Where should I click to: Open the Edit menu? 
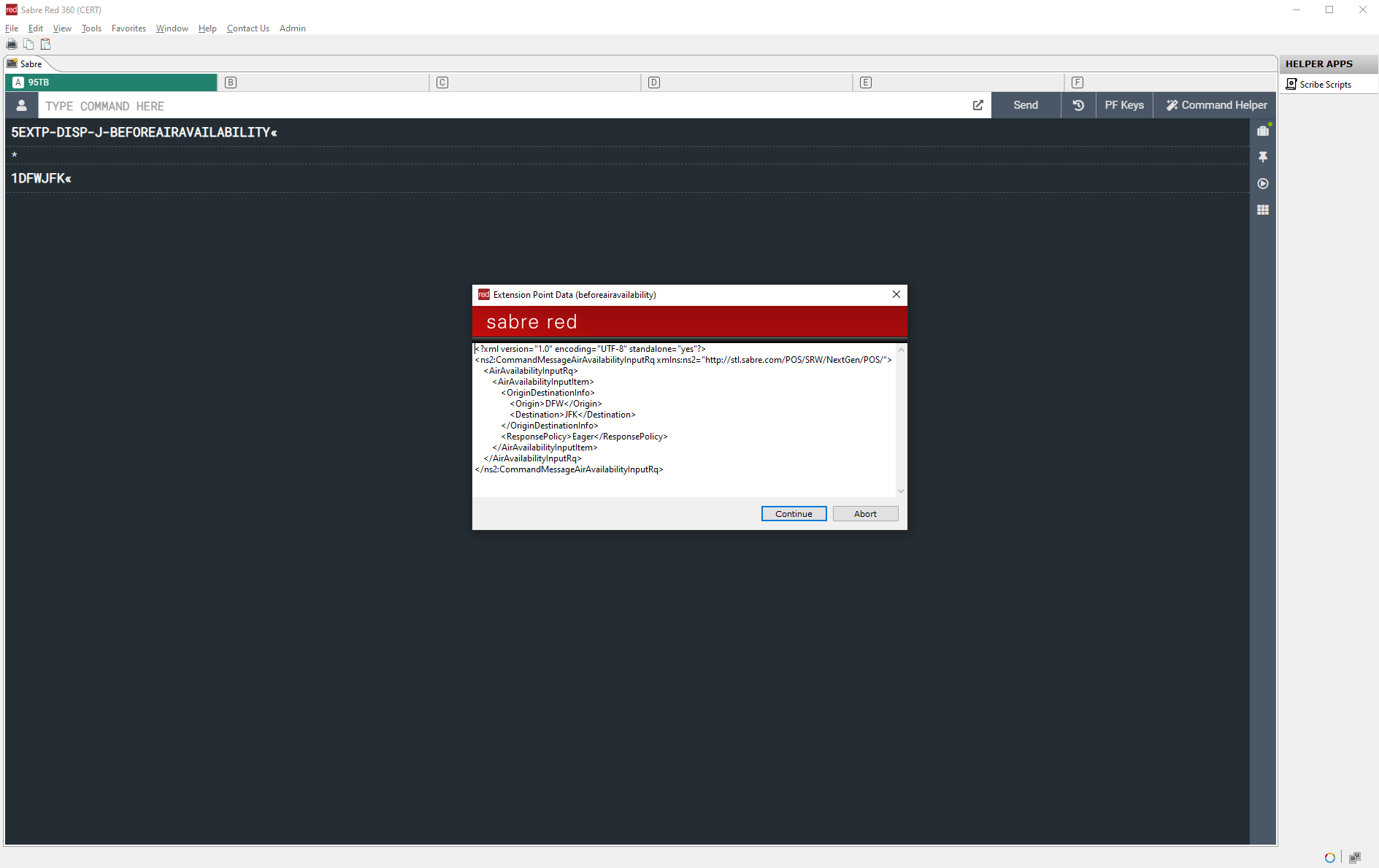[x=36, y=28]
